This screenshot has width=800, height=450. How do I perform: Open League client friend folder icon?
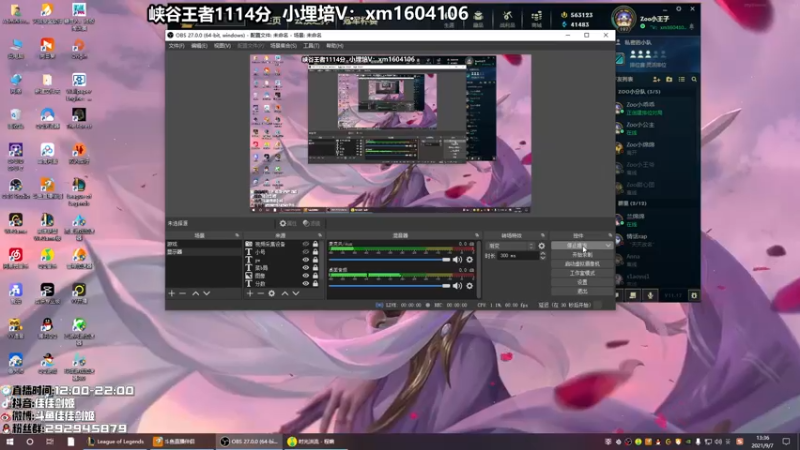click(x=669, y=80)
